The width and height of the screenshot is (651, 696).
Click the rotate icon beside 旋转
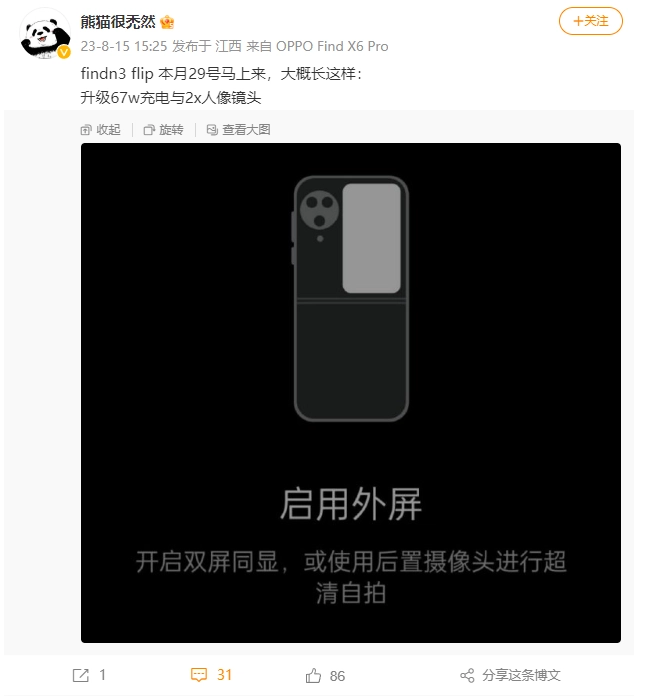click(149, 130)
